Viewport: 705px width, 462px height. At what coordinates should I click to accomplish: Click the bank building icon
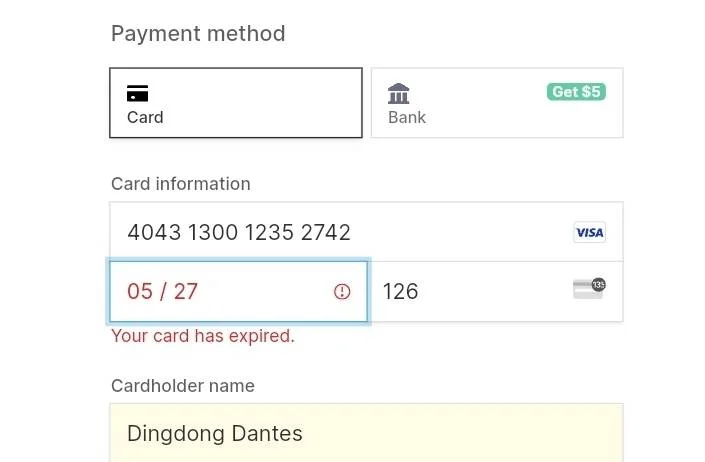coord(398,93)
